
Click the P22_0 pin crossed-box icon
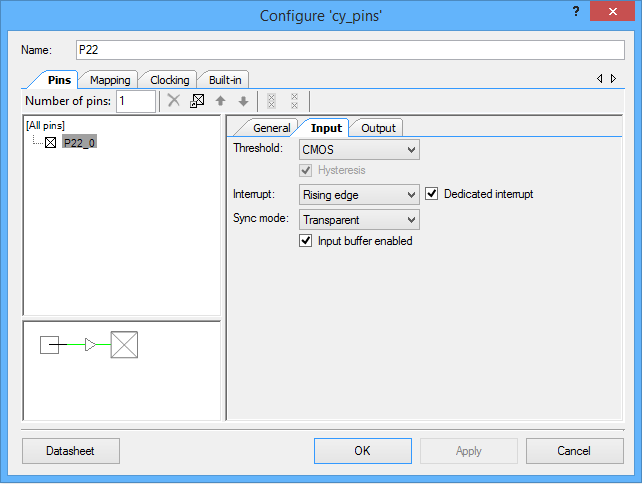click(50, 142)
